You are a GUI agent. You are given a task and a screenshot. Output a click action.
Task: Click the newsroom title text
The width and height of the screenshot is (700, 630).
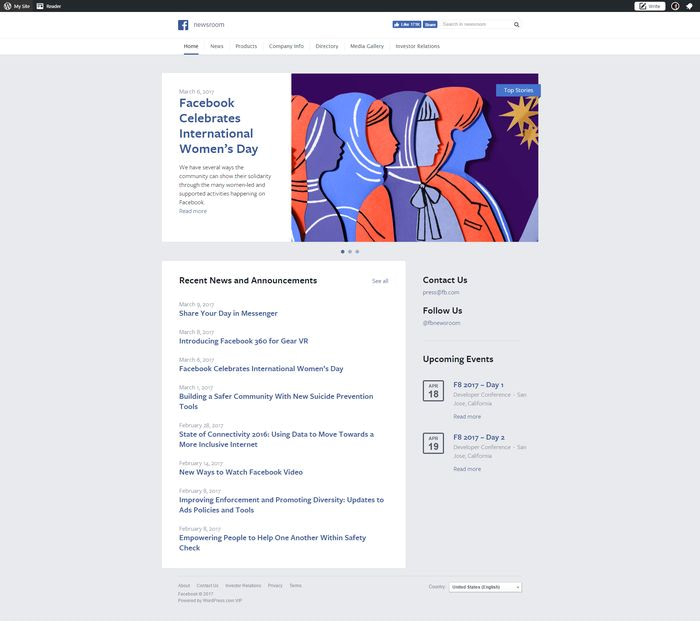coord(209,25)
